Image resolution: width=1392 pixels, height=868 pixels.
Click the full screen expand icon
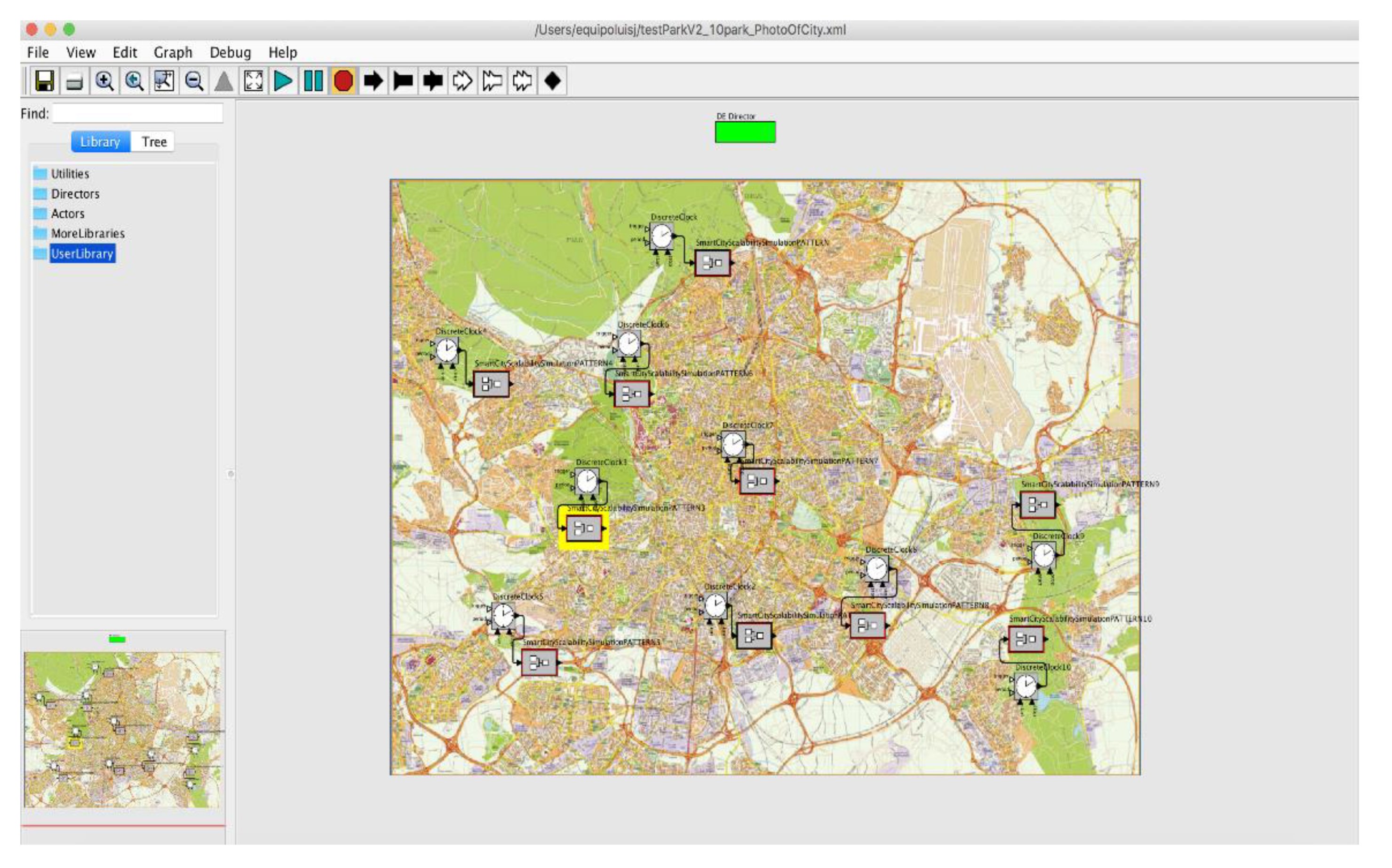pos(253,81)
